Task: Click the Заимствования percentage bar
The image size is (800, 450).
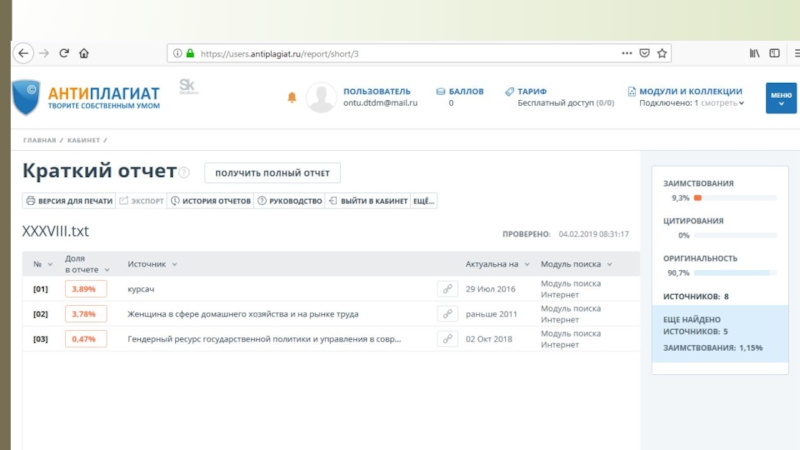Action: pyautogui.click(x=734, y=198)
